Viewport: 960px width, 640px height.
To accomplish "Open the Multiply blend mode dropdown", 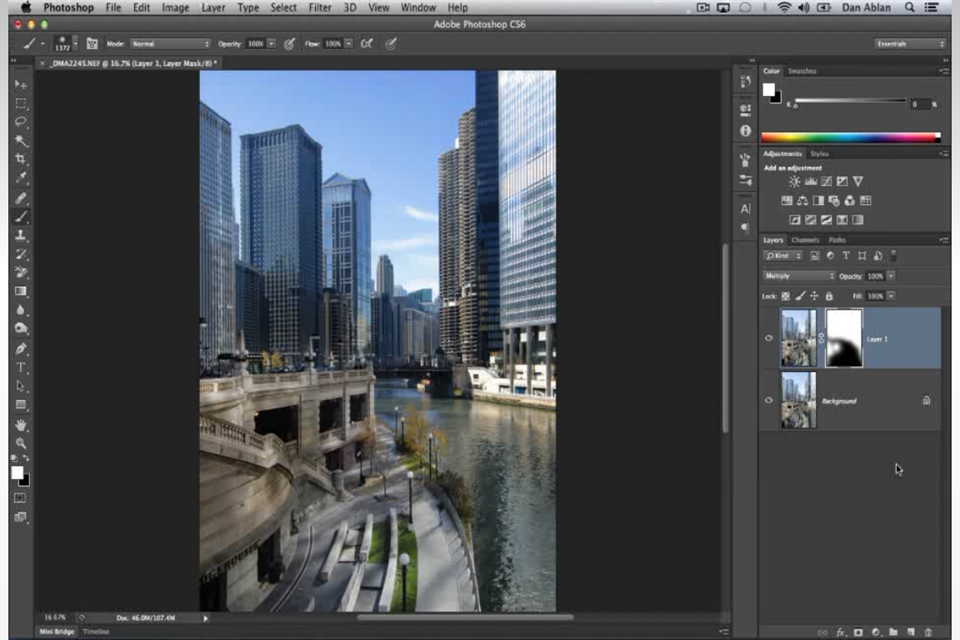I will pos(798,276).
